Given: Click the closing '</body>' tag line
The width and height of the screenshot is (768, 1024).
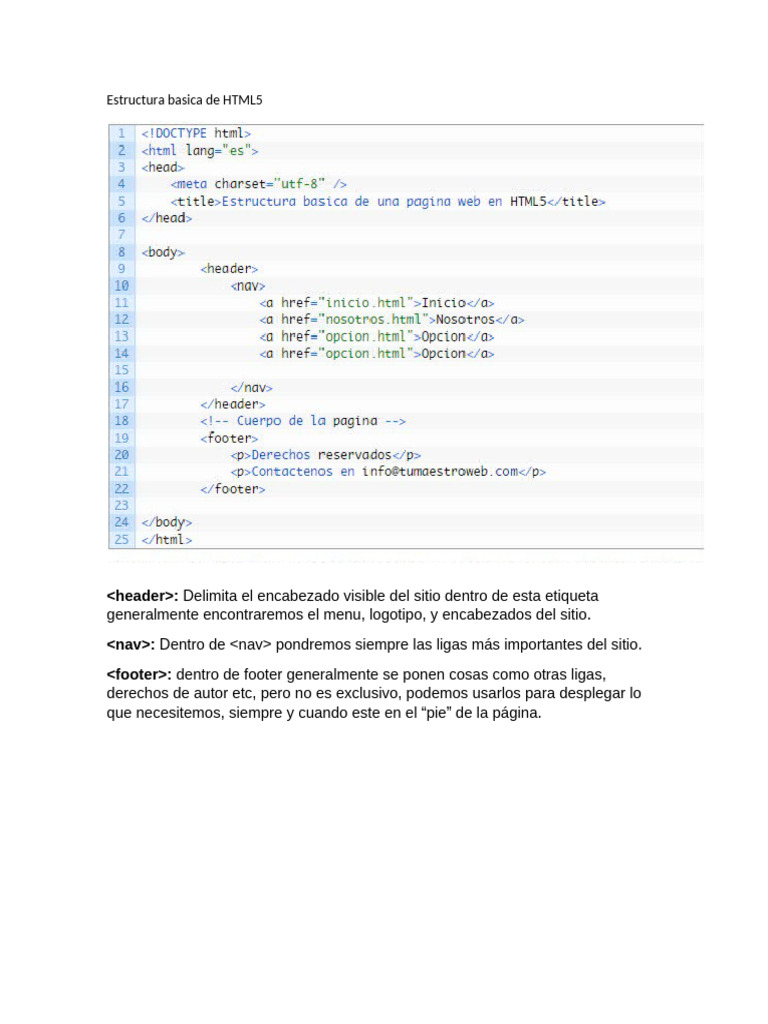Looking at the screenshot, I should (167, 522).
